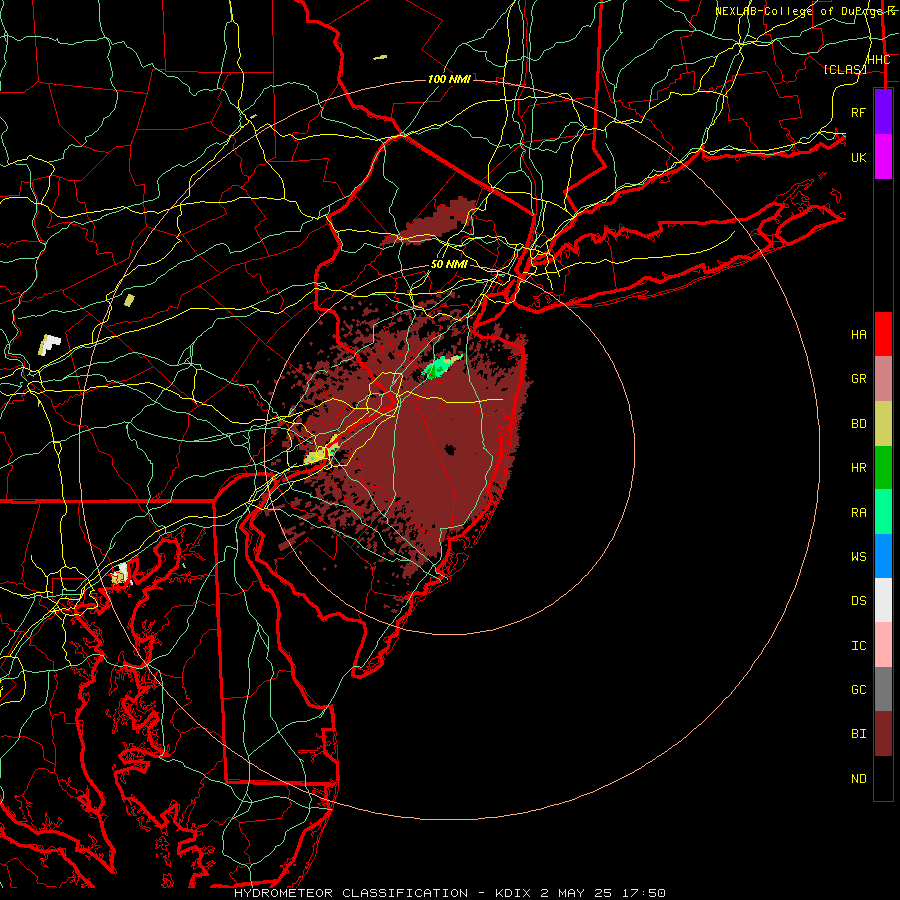The height and width of the screenshot is (900, 900).
Task: Click the 'KDIX' radar site identifier
Action: (514, 893)
